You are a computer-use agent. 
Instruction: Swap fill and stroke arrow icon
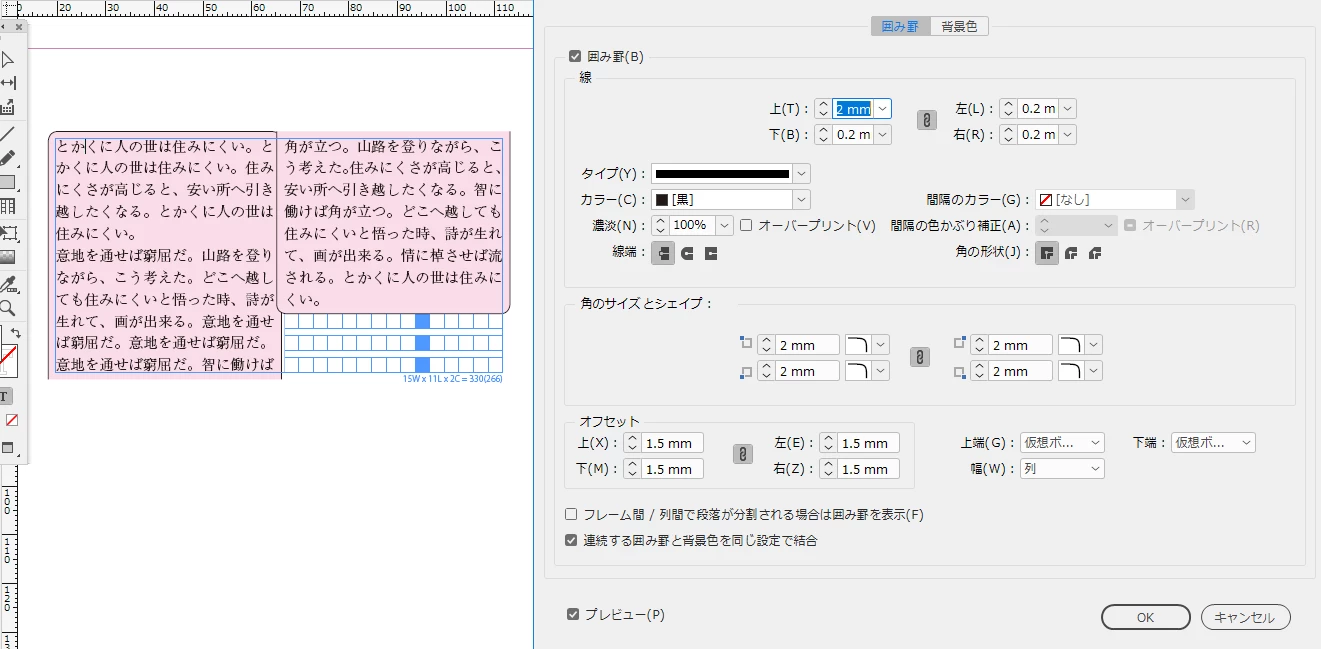[x=16, y=333]
